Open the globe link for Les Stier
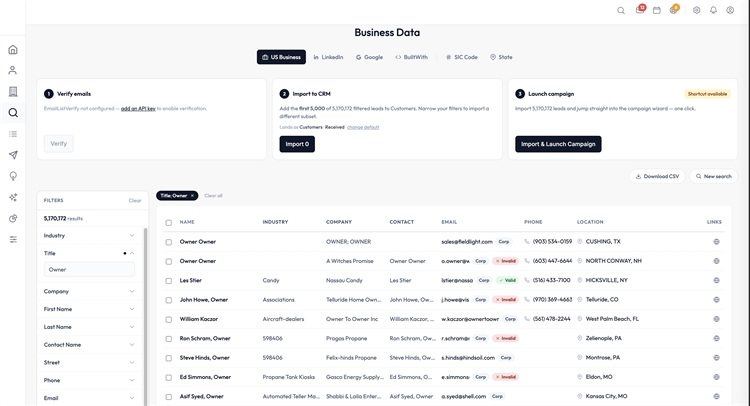Viewport: 750px width, 406px height. (x=717, y=280)
